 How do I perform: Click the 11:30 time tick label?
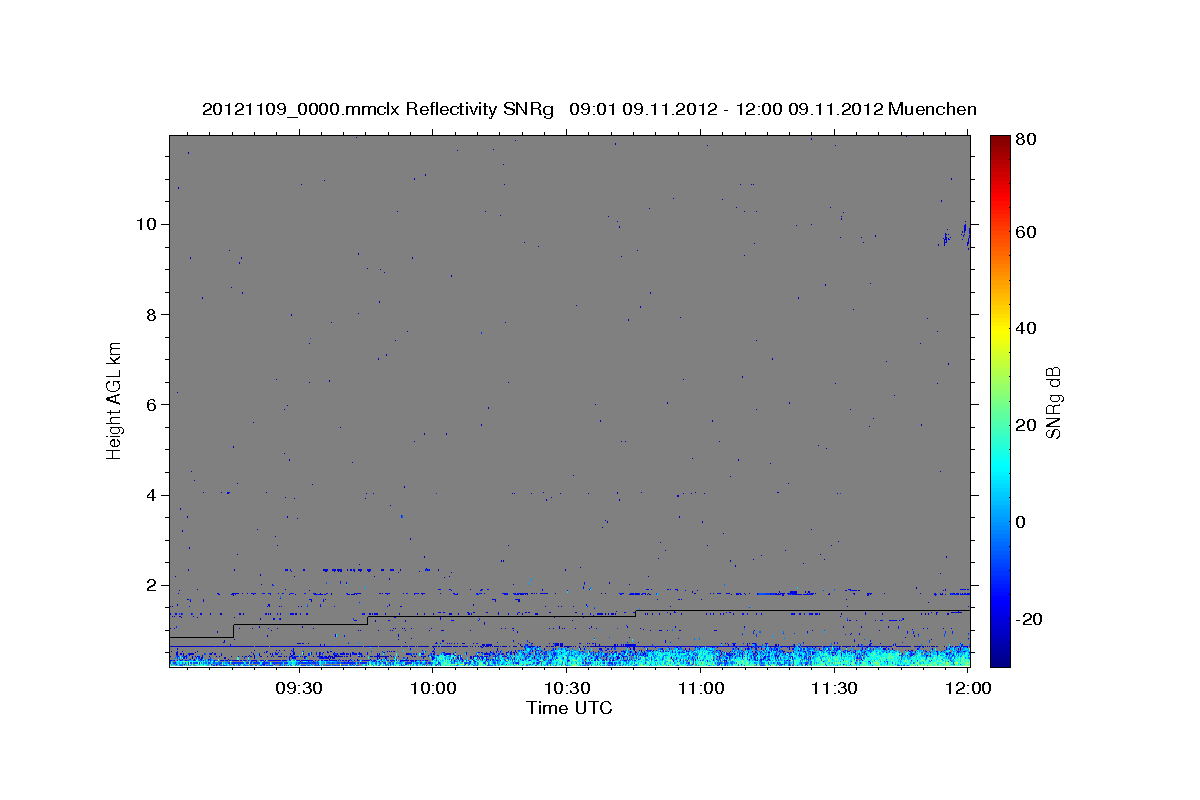[x=835, y=688]
